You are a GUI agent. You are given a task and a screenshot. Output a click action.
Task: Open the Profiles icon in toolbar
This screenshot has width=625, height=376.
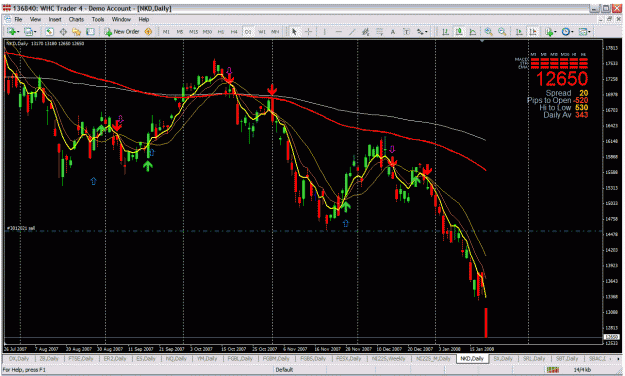coord(28,31)
